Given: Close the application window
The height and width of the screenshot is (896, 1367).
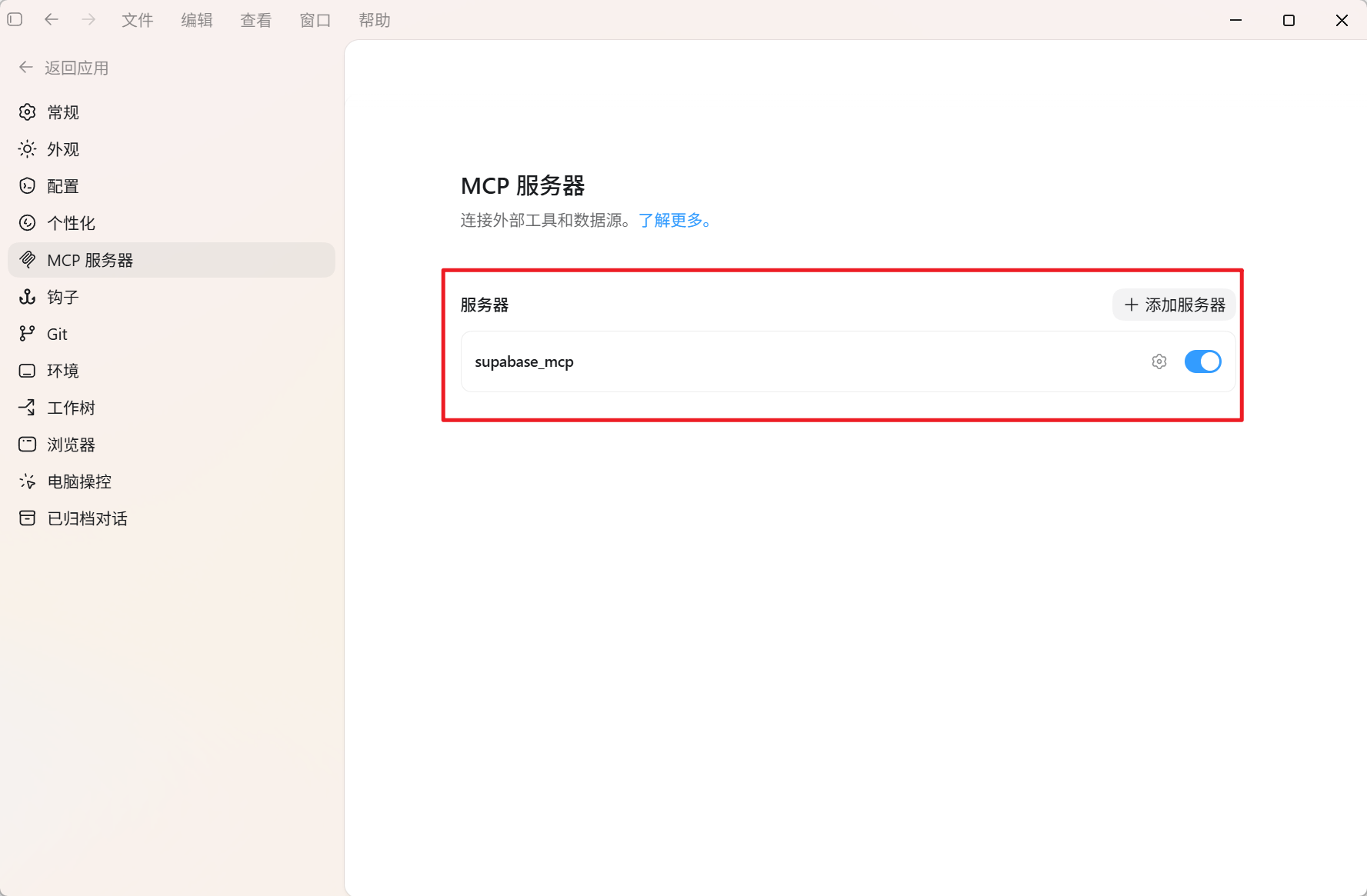Looking at the screenshot, I should tap(1342, 20).
